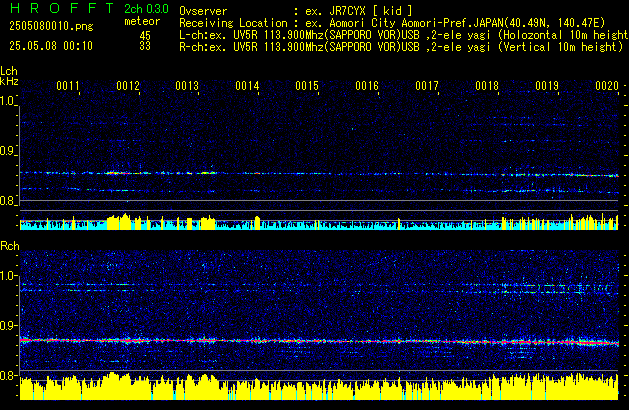
Task: Click the 0012 time marker
Action: tap(128, 86)
